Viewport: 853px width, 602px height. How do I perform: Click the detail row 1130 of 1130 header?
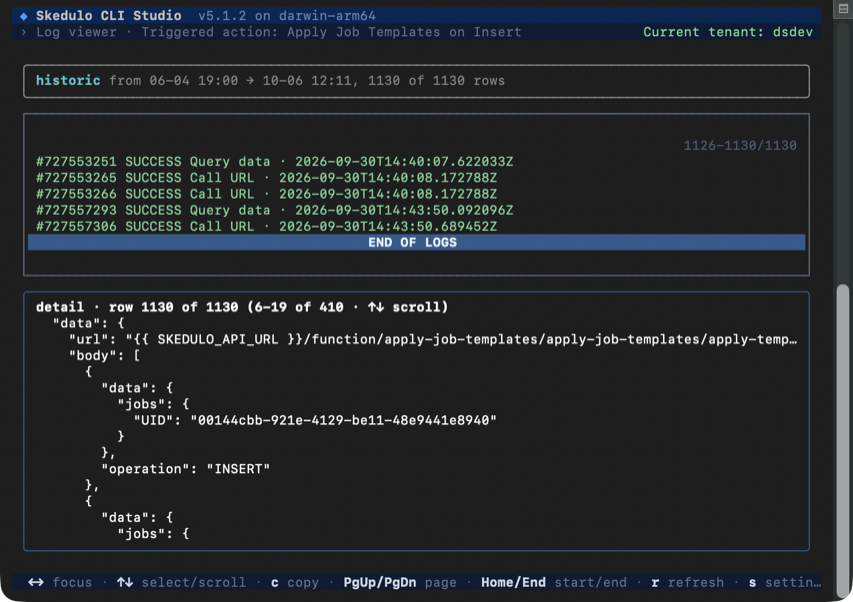click(x=242, y=307)
